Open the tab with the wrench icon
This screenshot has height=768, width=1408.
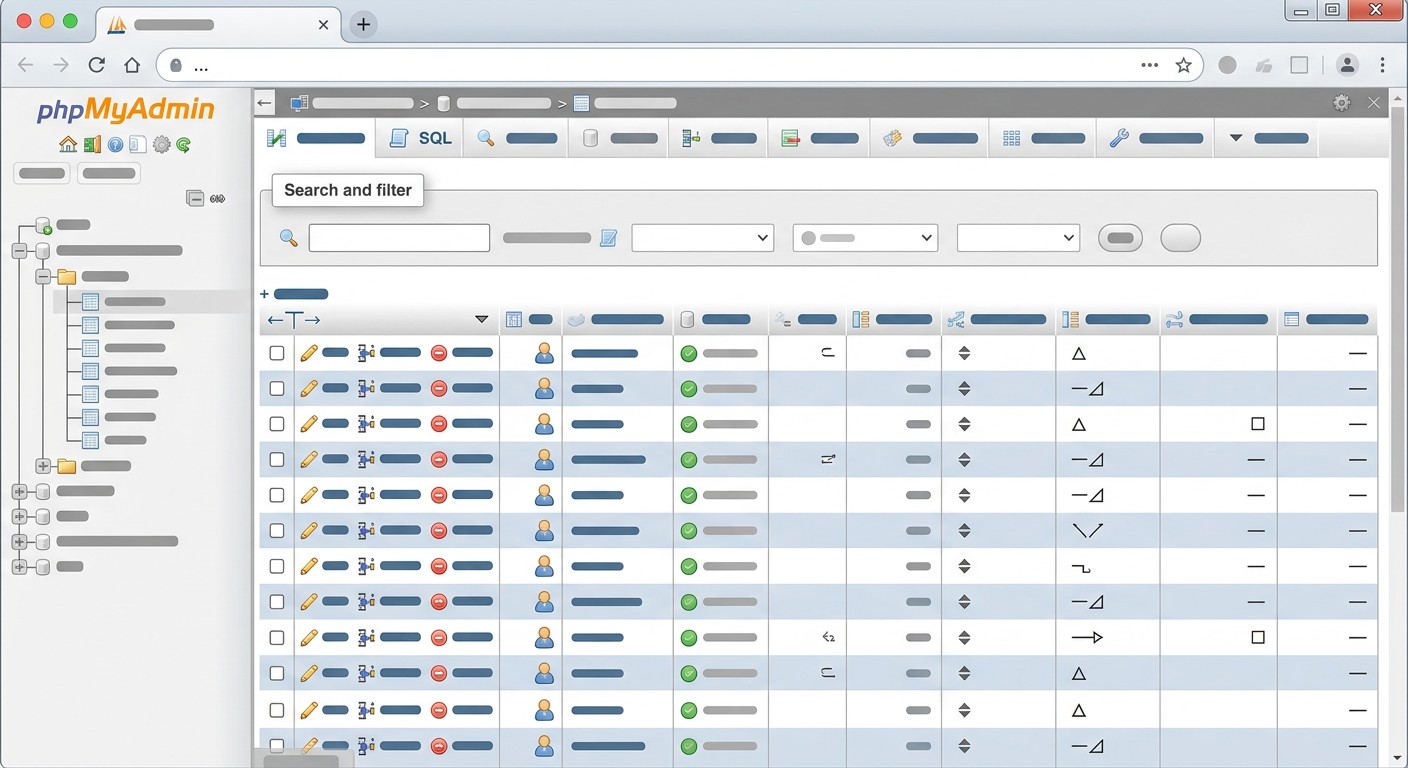click(x=1155, y=138)
